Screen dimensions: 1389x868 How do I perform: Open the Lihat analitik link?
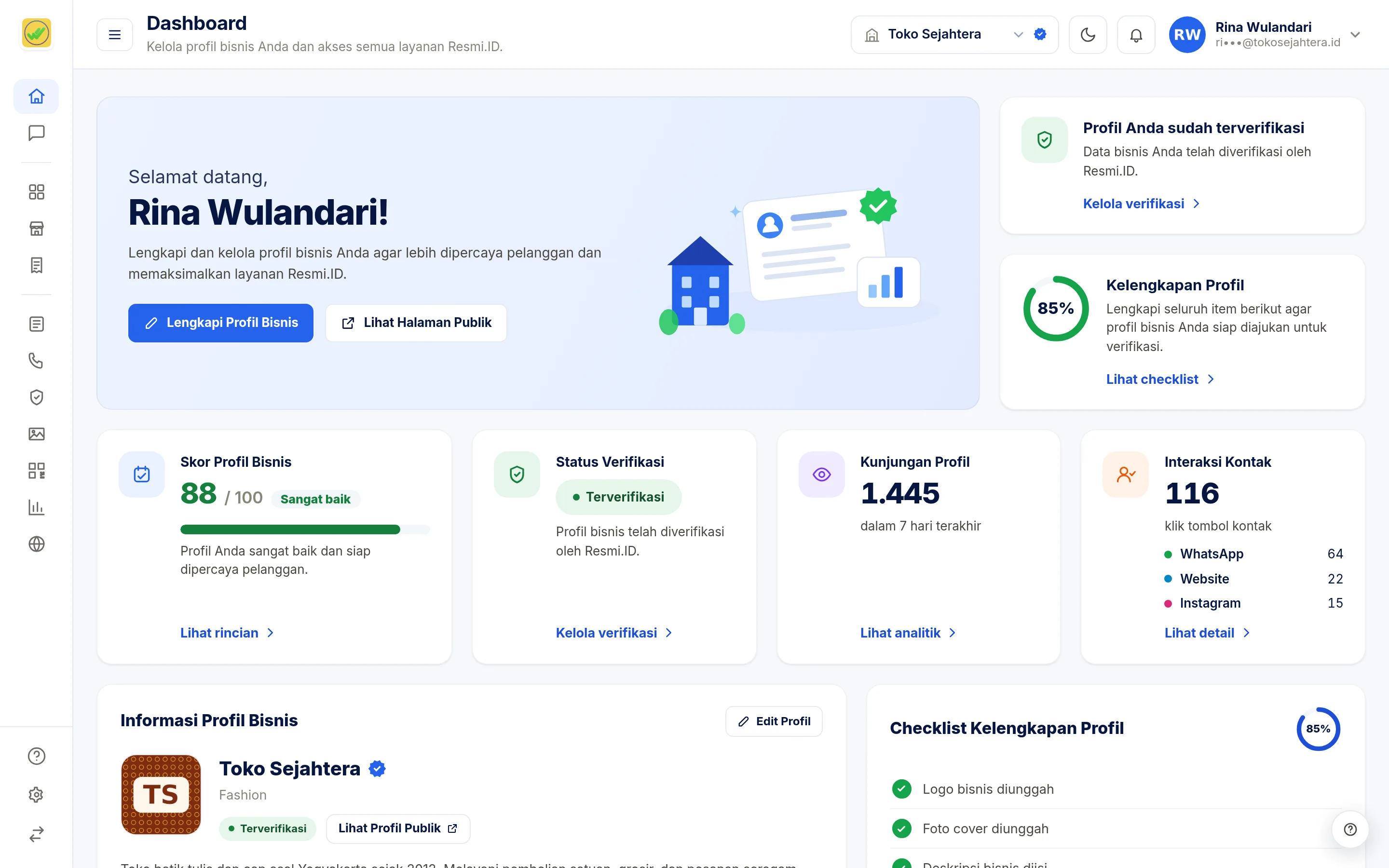pyautogui.click(x=908, y=633)
